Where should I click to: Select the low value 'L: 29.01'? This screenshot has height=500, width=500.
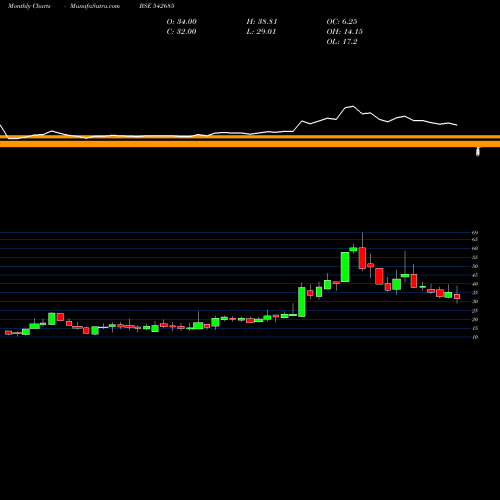click(x=262, y=32)
